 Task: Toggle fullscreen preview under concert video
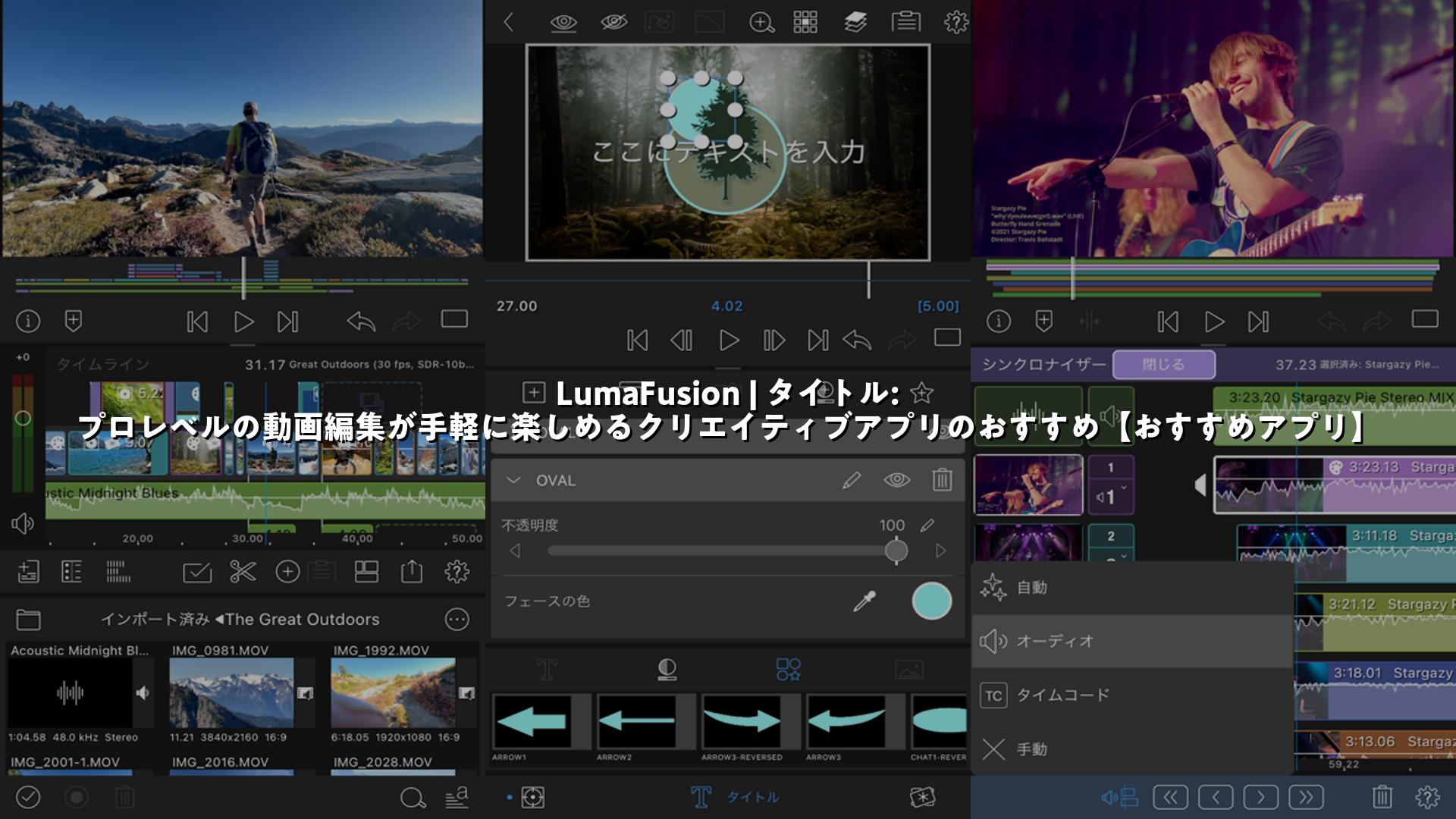tap(1425, 319)
